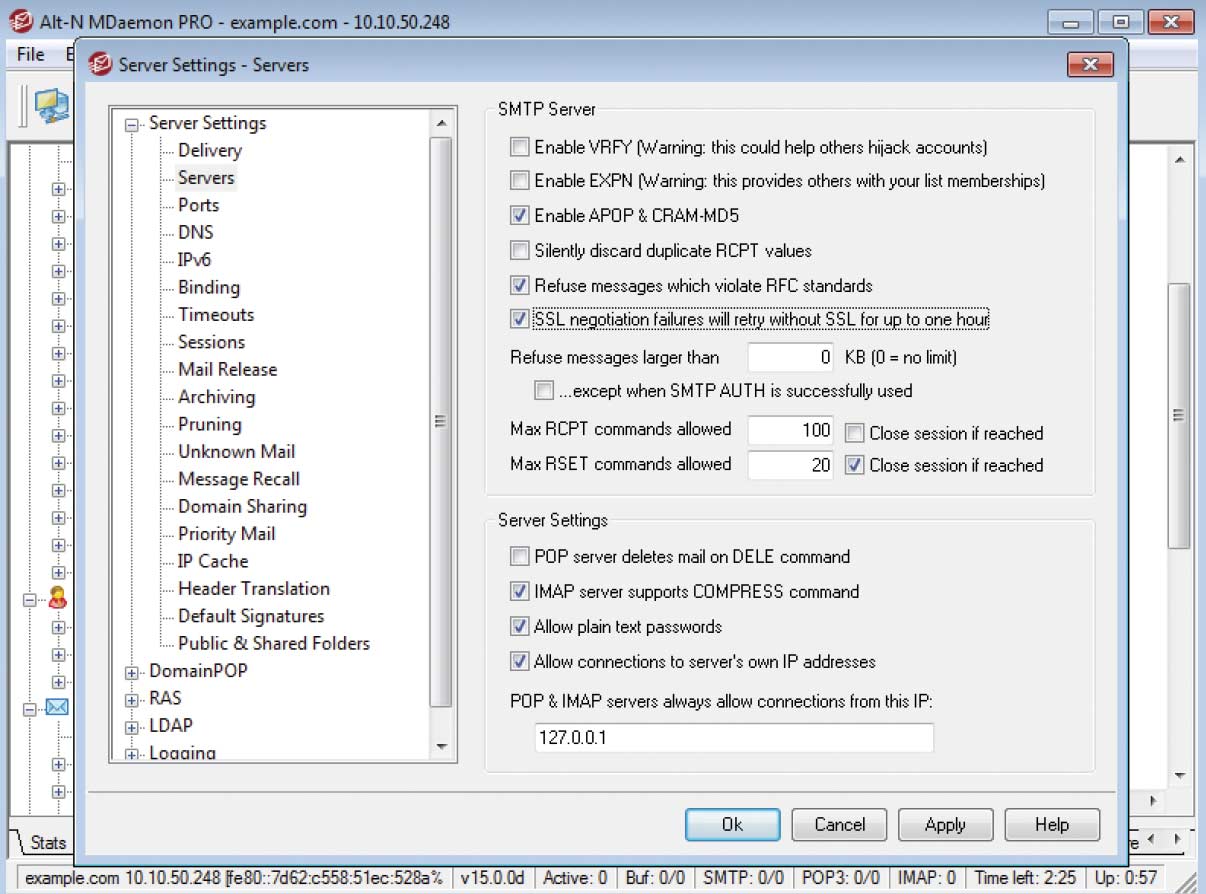Click the SMTP: 0/0 status bar entry
The width and height of the screenshot is (1206, 894).
coord(744,879)
